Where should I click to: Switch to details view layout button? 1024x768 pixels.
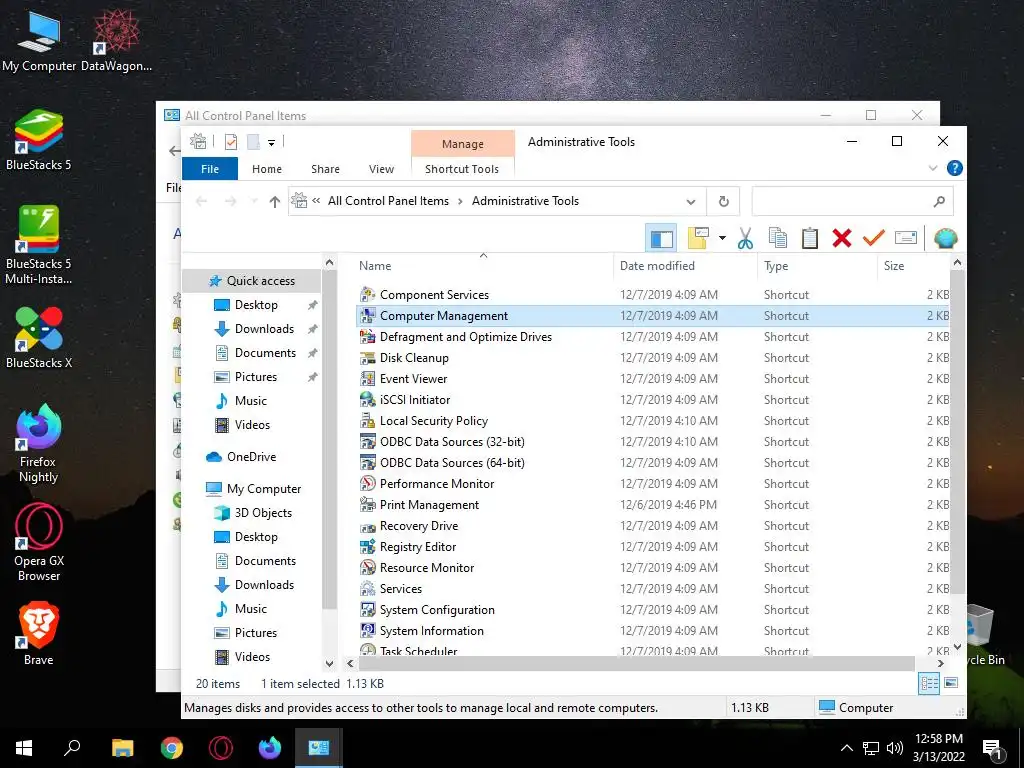pyautogui.click(x=929, y=684)
